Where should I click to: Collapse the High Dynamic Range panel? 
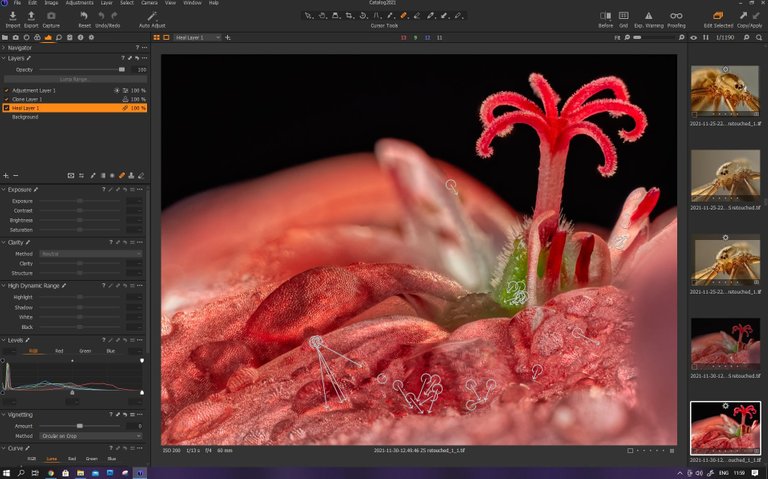click(x=3, y=286)
